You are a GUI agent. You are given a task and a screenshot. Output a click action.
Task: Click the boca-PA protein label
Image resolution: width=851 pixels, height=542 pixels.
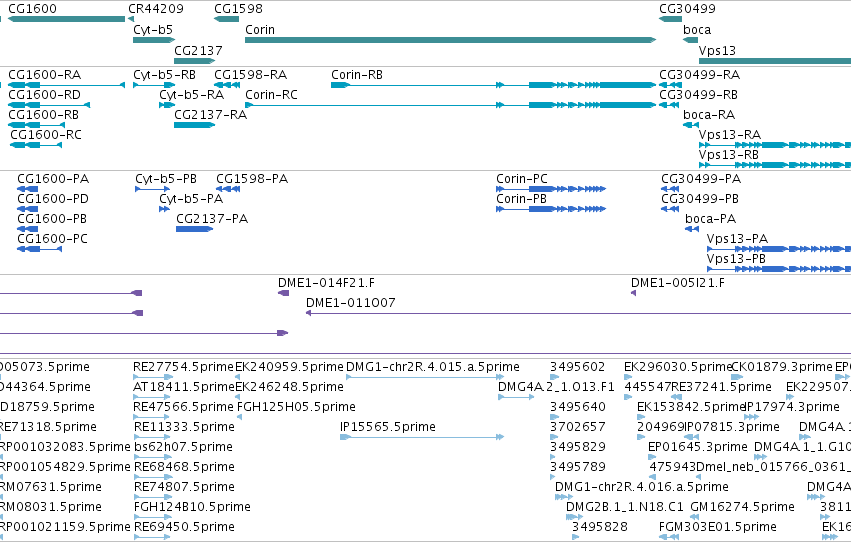[x=710, y=219]
